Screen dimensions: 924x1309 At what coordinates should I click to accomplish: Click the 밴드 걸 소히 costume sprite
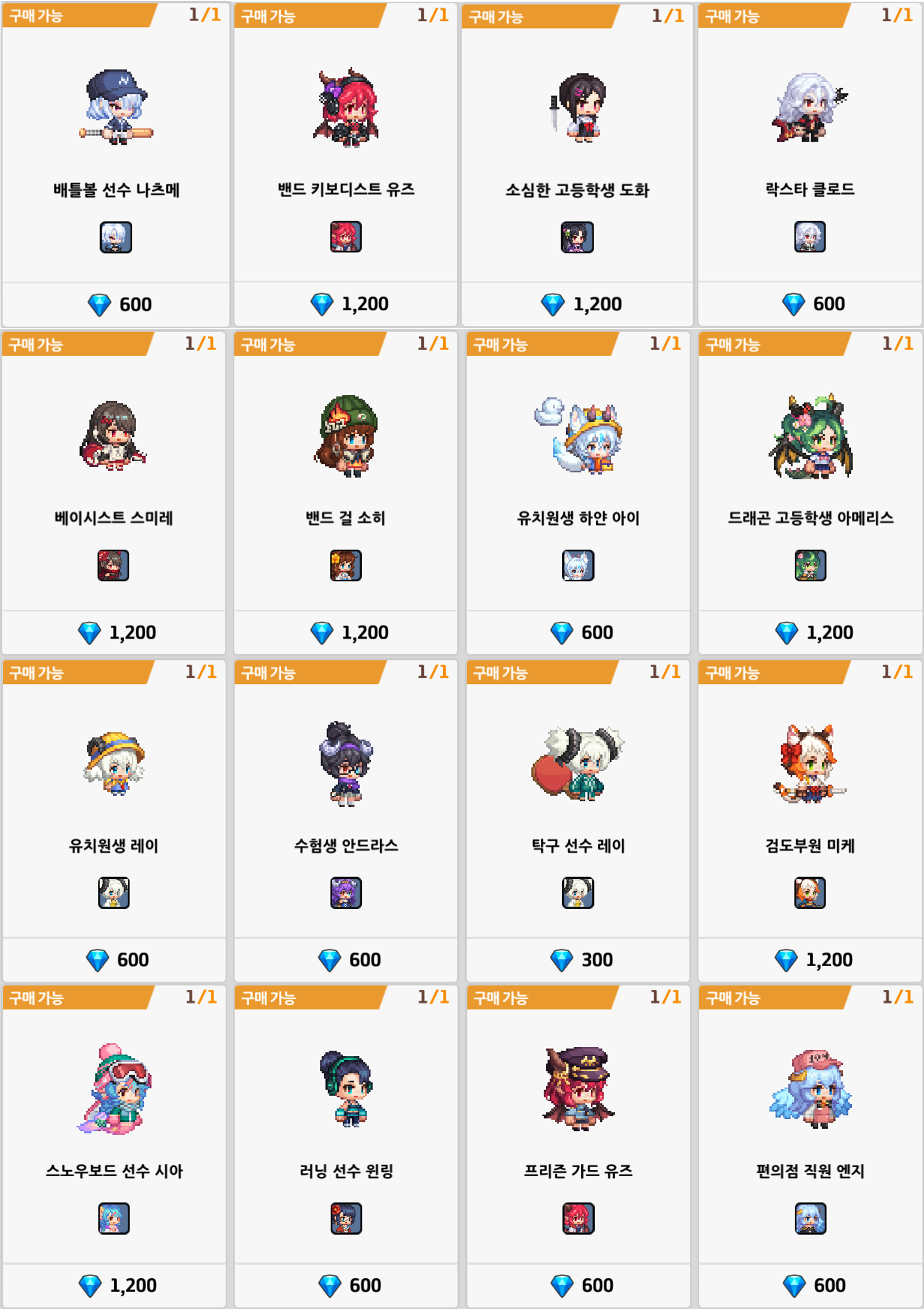346,436
